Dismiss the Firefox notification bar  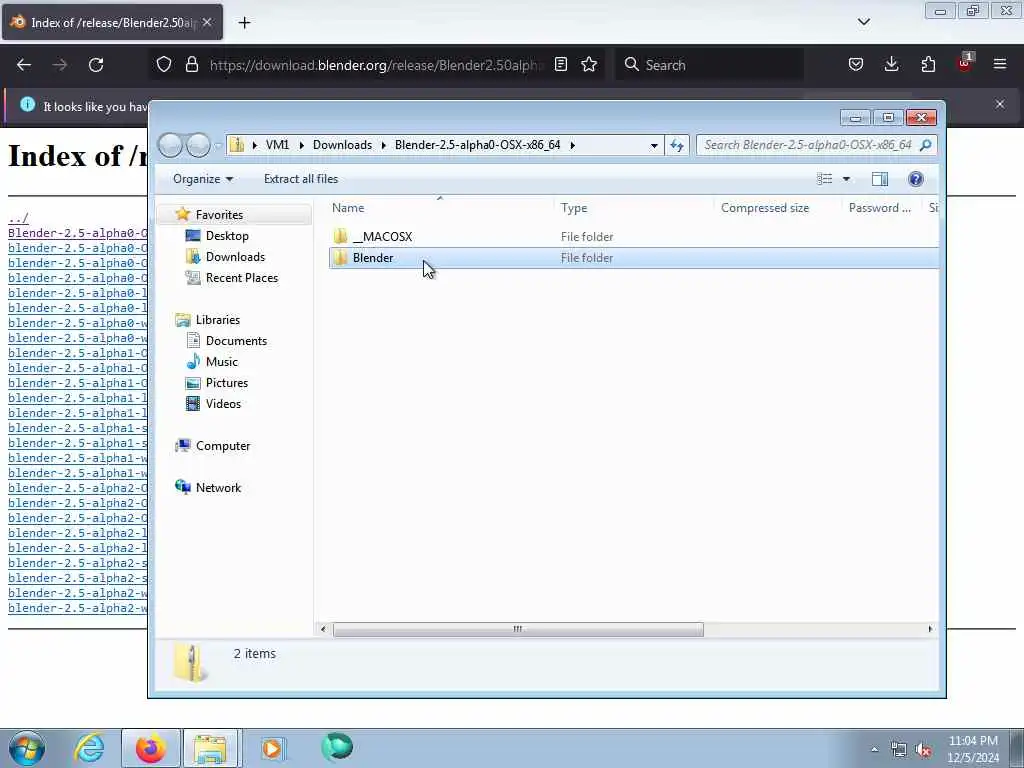coord(1000,104)
